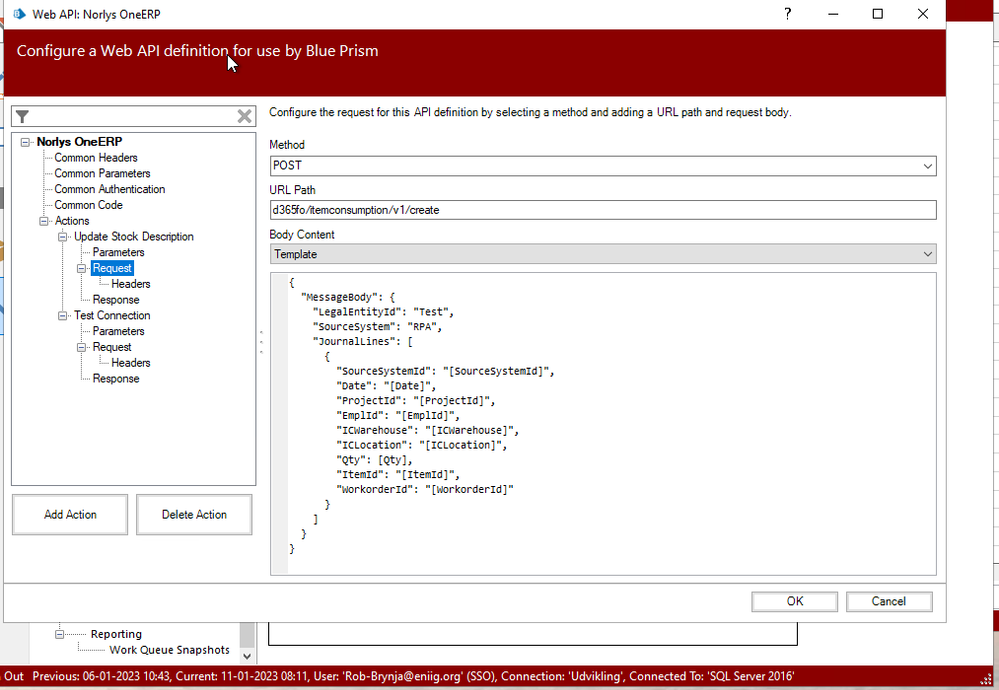Click the Blue Prism icon in title bar

pos(19,14)
